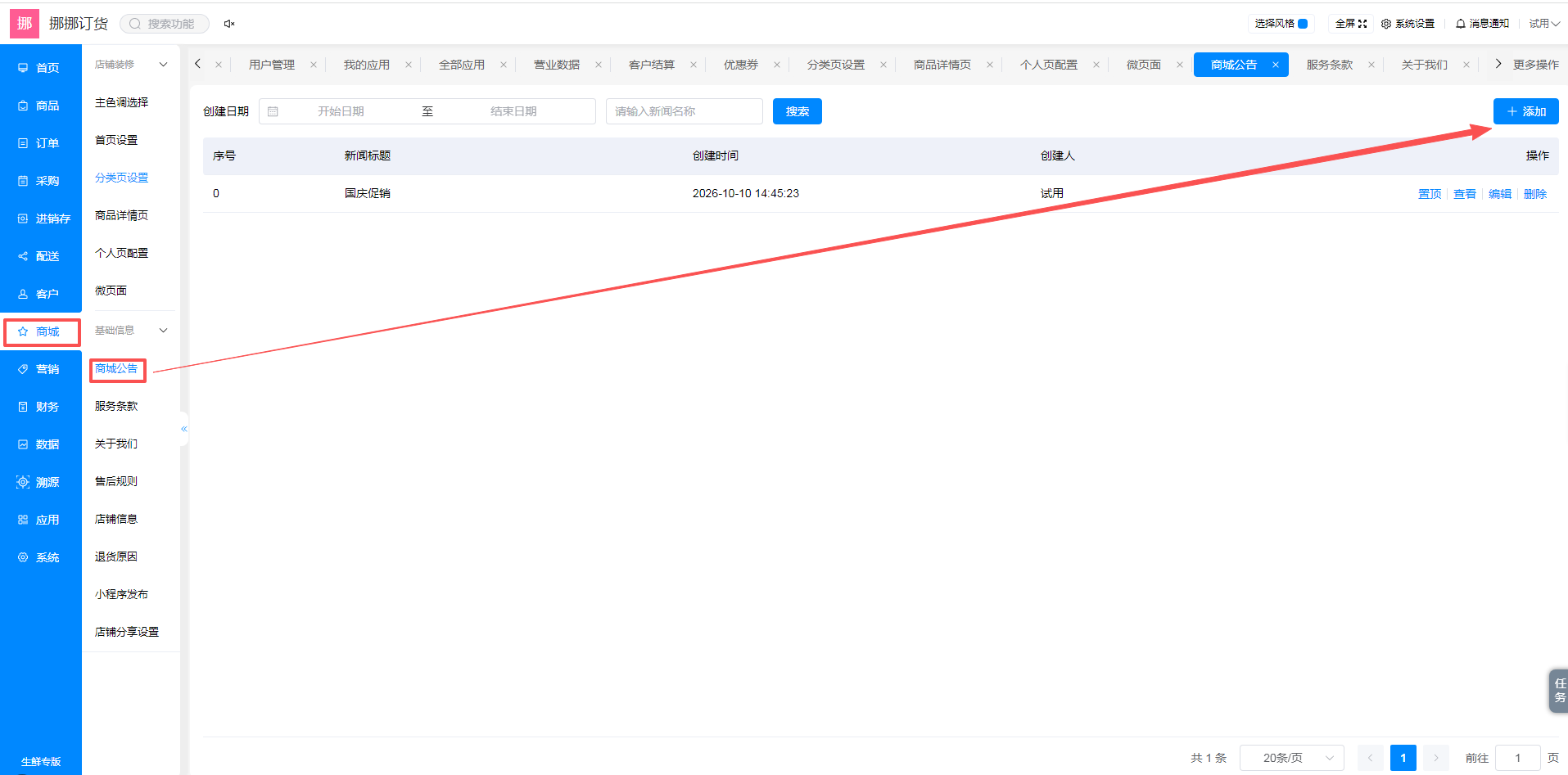Viewport: 1568px width, 775px height.
Task: Expand the 试用 user dropdown
Action: [x=1544, y=24]
